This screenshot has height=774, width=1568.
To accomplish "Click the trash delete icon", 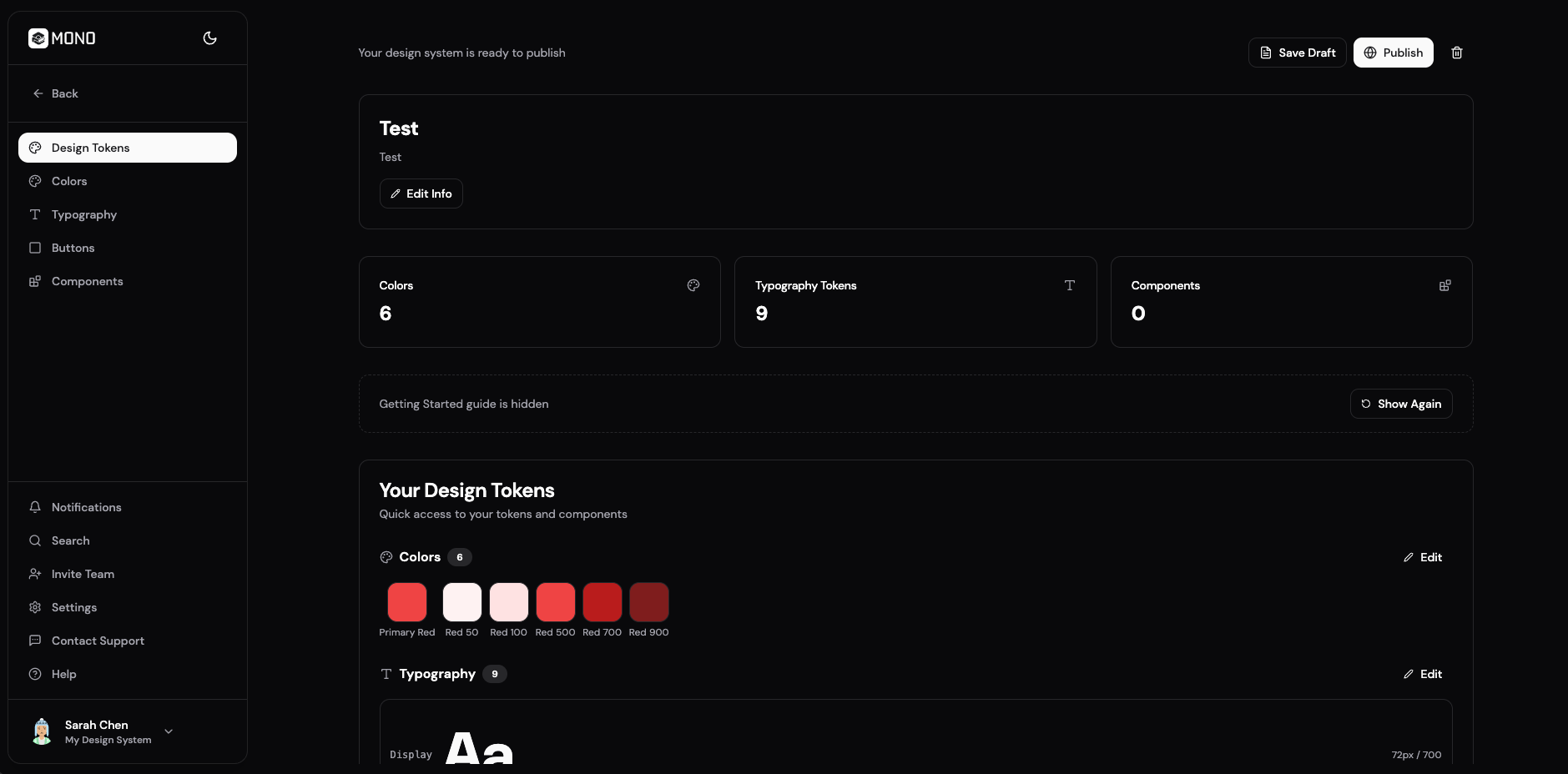I will coord(1457,53).
